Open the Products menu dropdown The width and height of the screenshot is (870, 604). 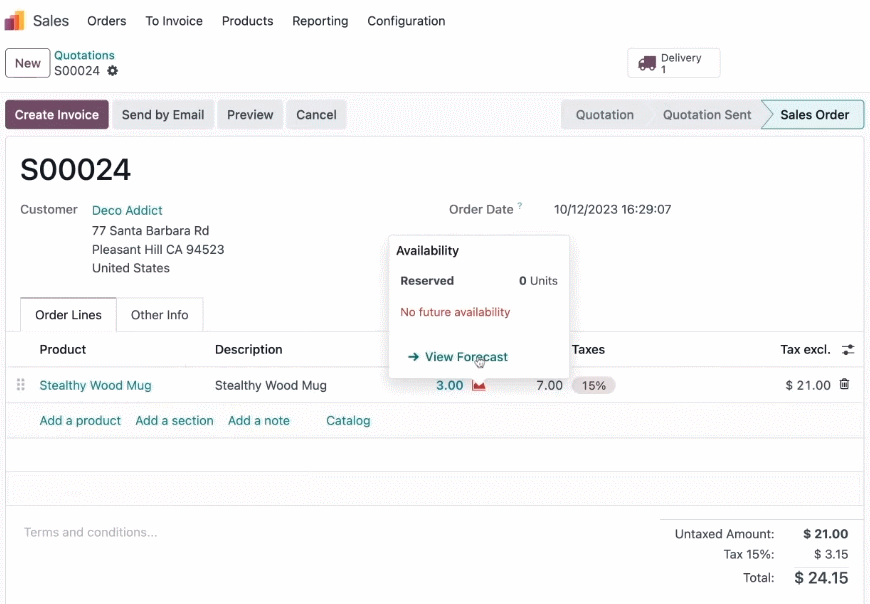pyautogui.click(x=247, y=21)
